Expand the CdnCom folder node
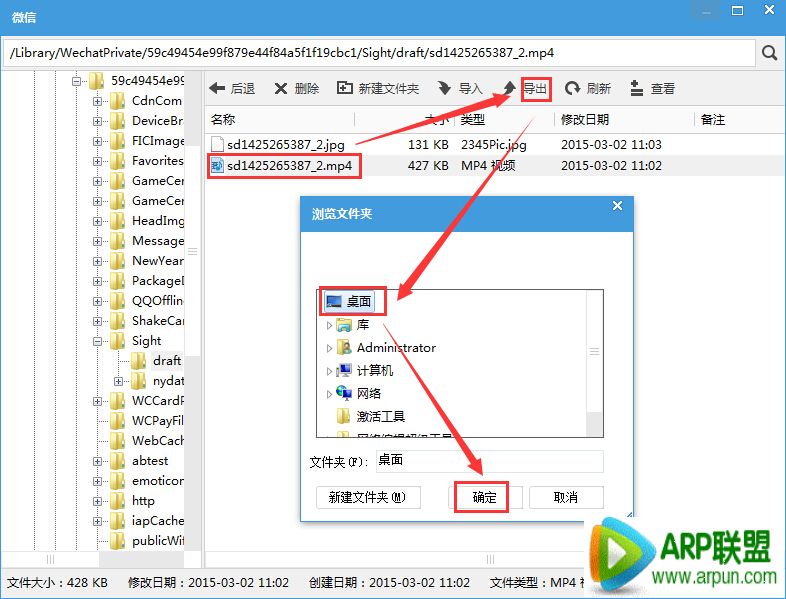The width and height of the screenshot is (786, 599). pyautogui.click(x=98, y=100)
